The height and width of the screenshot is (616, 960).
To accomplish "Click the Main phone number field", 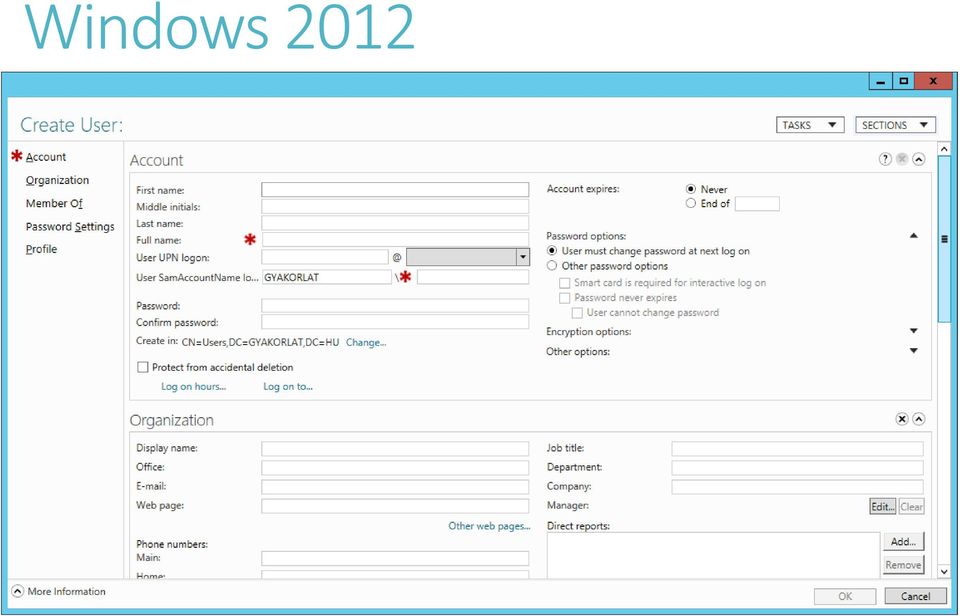I will tap(395, 558).
